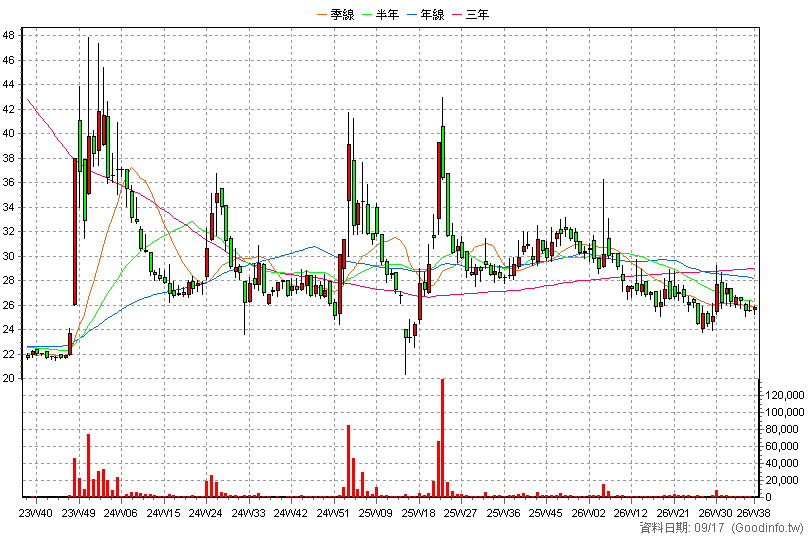Click the 25W27 x-axis label

[x=461, y=513]
